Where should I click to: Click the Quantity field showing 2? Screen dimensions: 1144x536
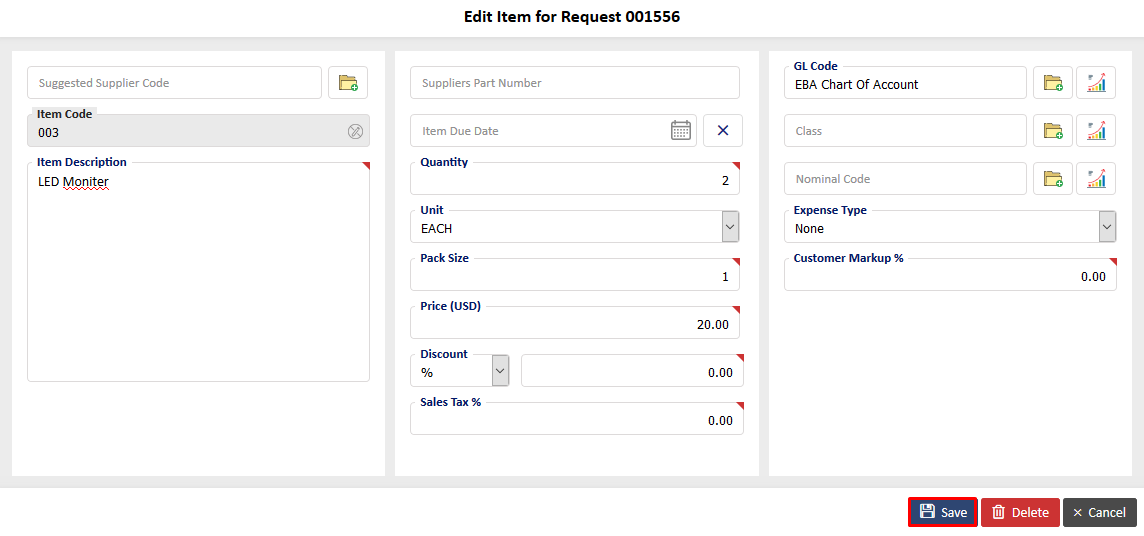(x=575, y=179)
